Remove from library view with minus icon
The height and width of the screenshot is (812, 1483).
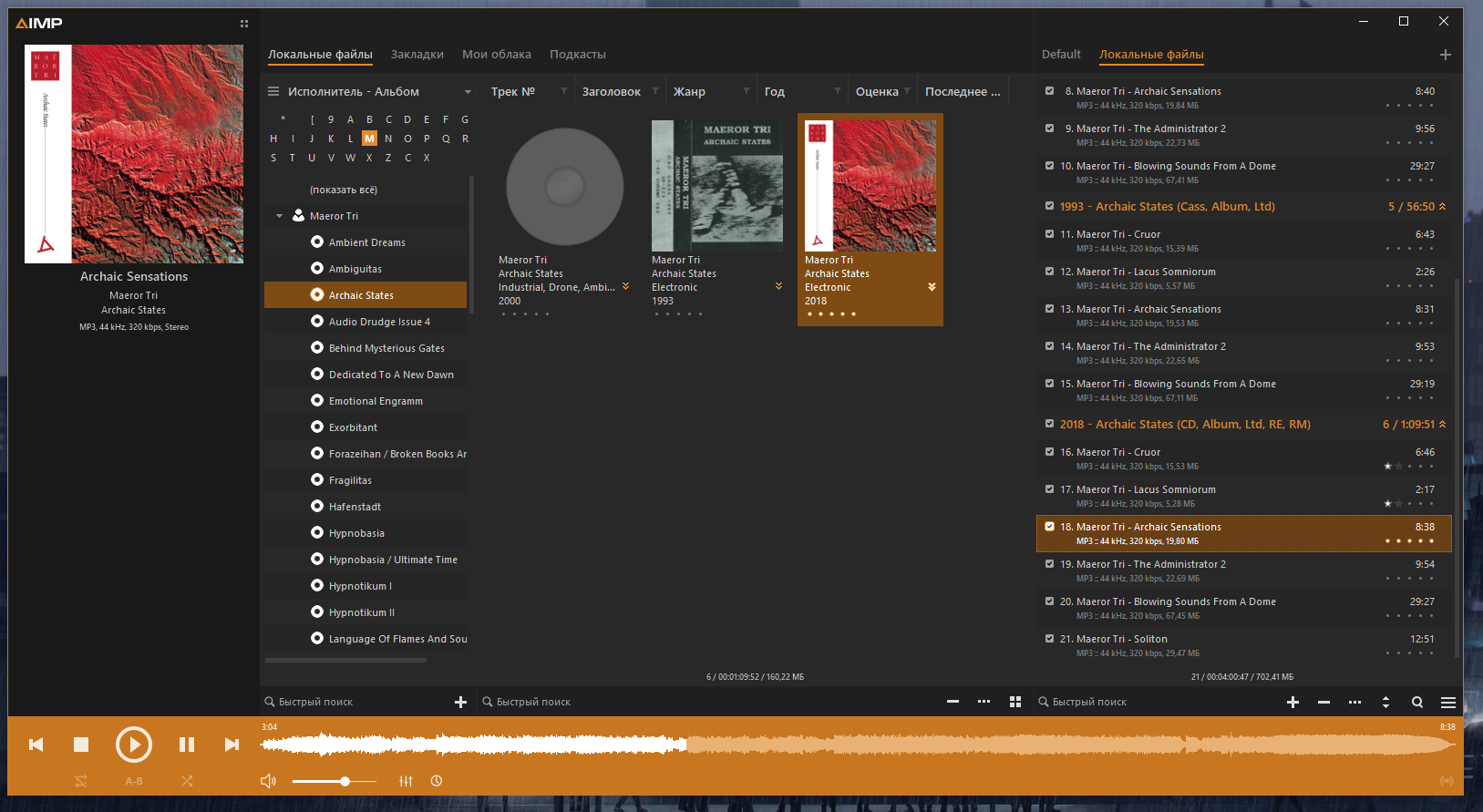pos(953,702)
